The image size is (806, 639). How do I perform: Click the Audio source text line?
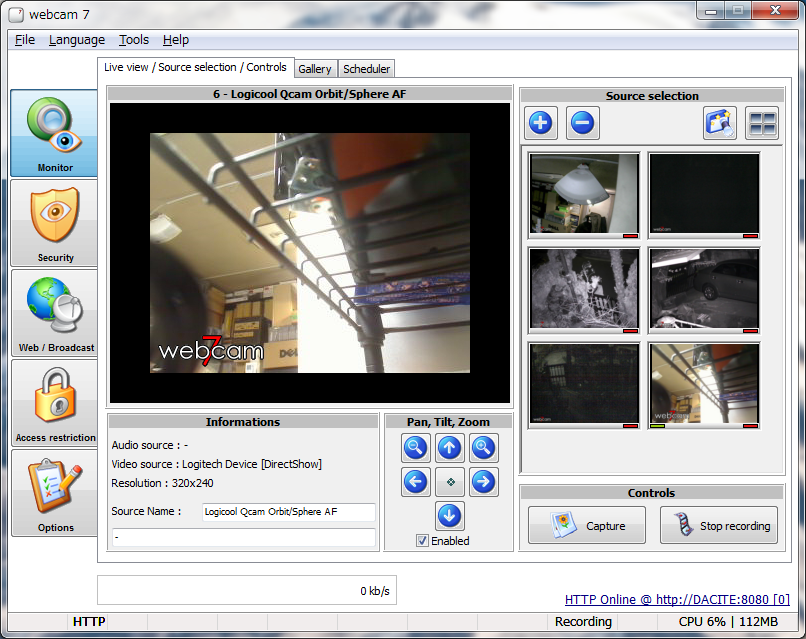point(150,445)
